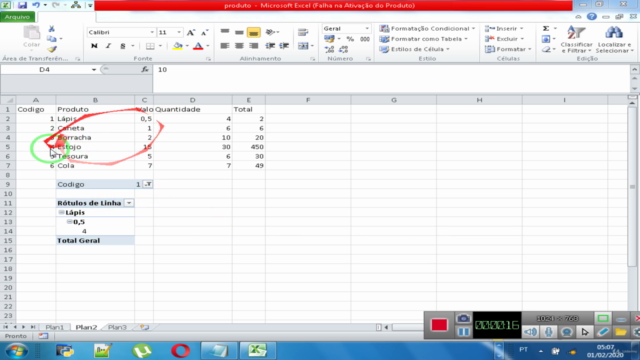Open the Arquivo tab

coord(18,17)
